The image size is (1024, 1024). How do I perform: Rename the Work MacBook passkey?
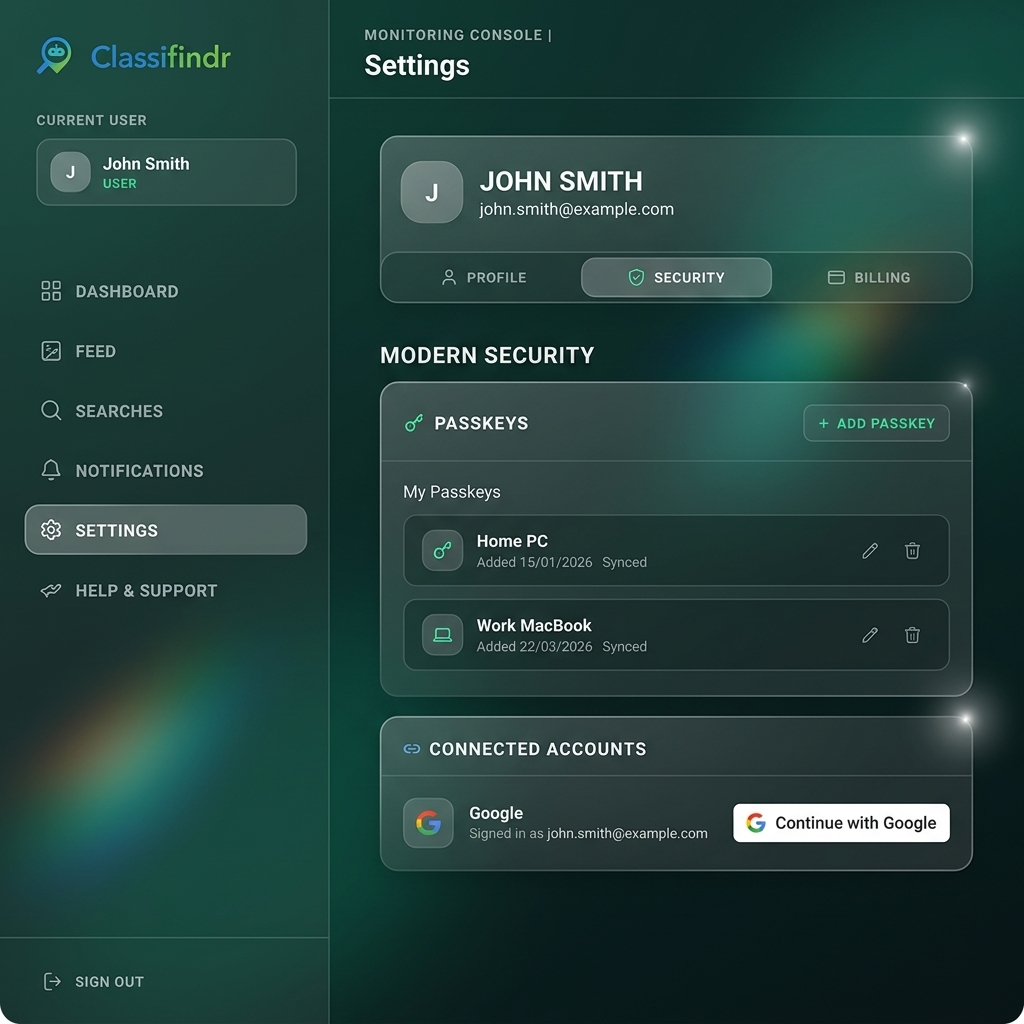(869, 635)
